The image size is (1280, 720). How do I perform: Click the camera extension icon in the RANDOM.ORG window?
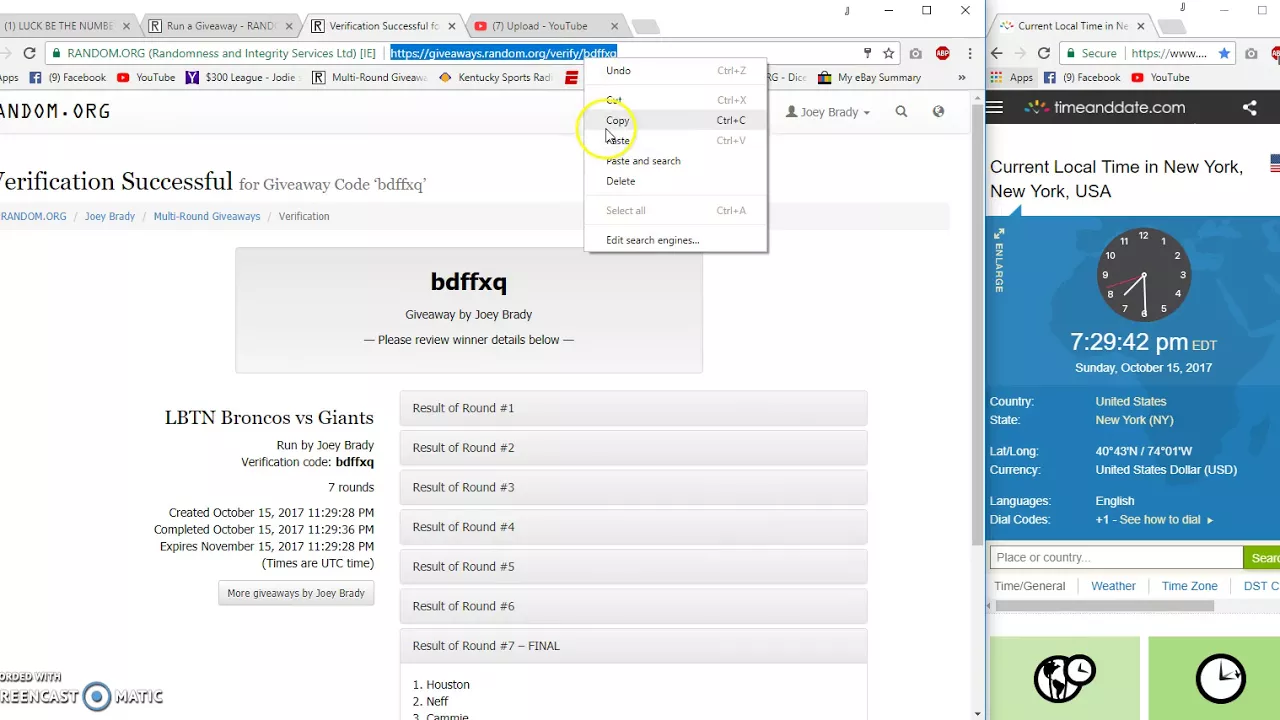click(915, 53)
